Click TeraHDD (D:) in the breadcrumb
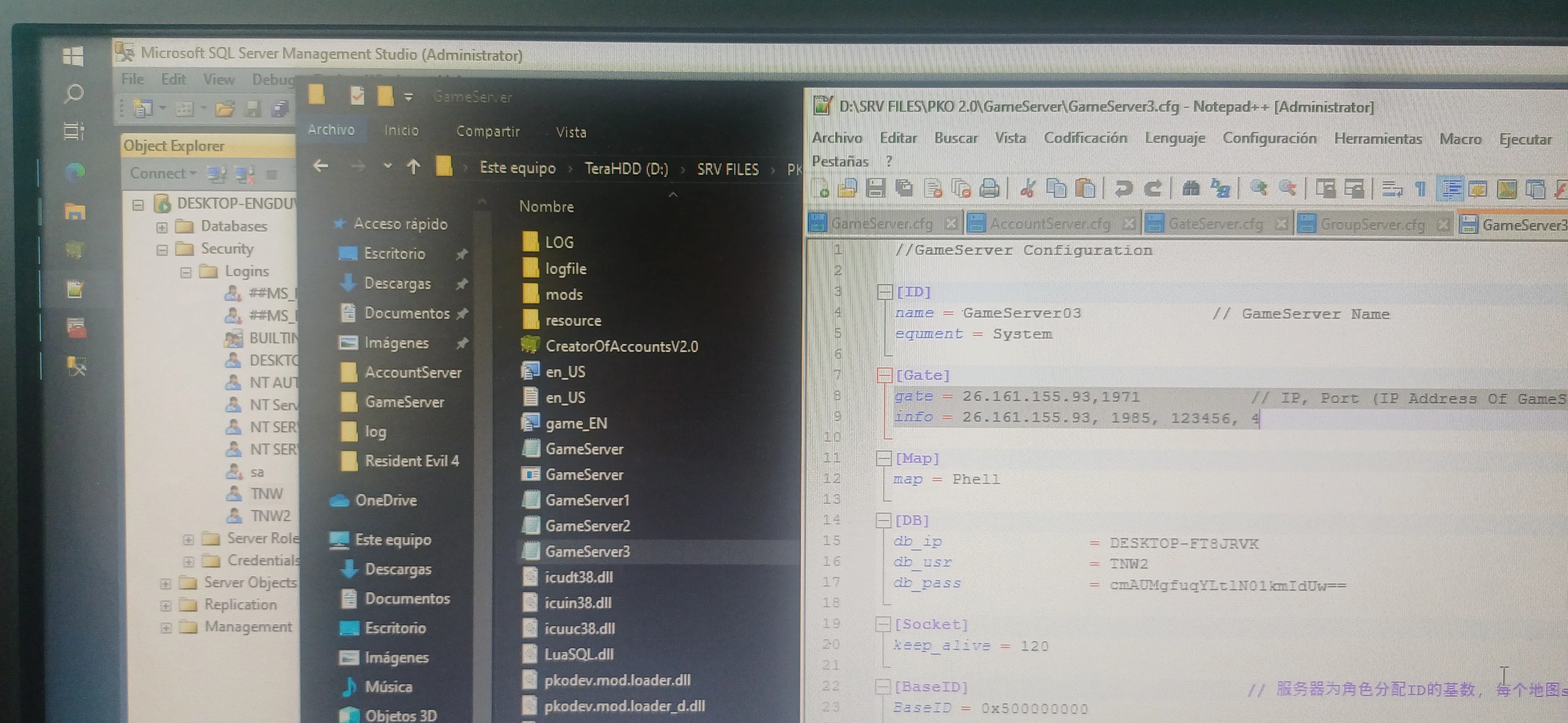The image size is (1568, 723). pyautogui.click(x=626, y=168)
